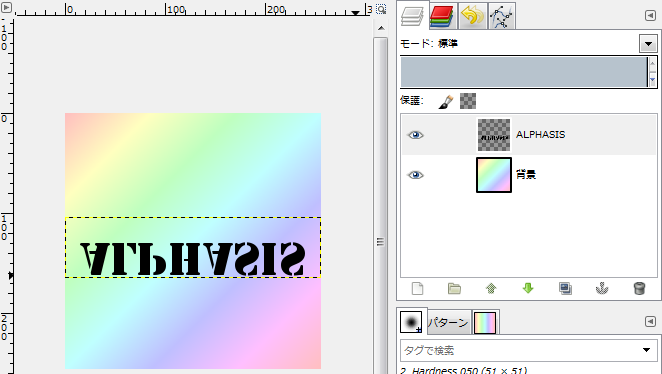662x374 pixels.
Task: Open the Paths tab
Action: [x=501, y=16]
